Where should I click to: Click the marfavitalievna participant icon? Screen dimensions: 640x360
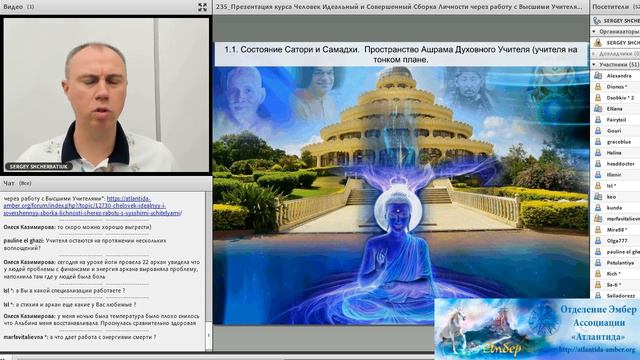pyautogui.click(x=598, y=219)
